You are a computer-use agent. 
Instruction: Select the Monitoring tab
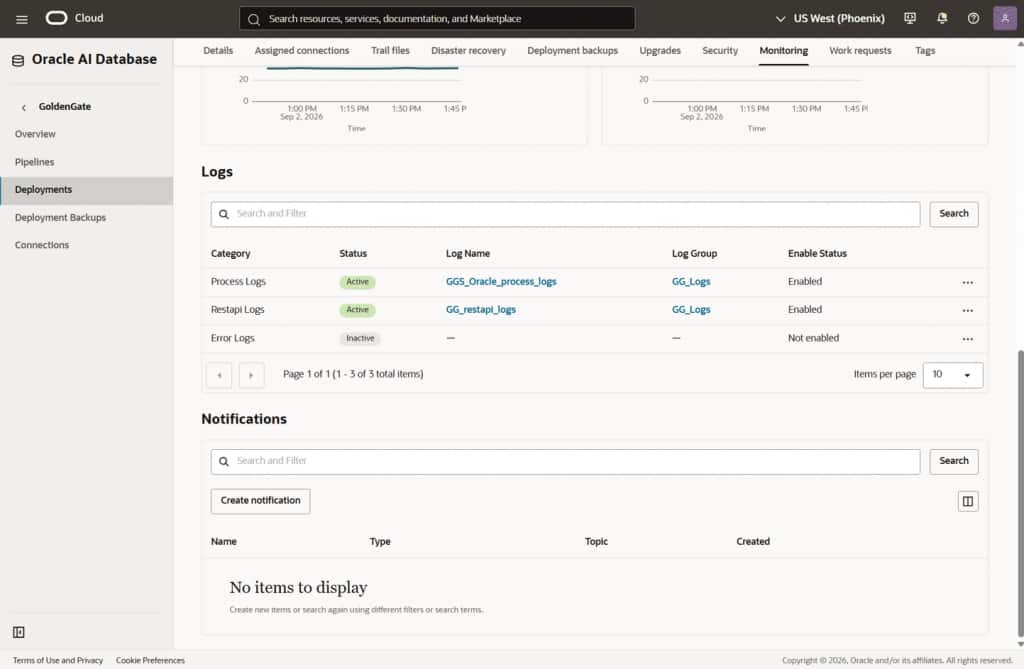coord(783,50)
